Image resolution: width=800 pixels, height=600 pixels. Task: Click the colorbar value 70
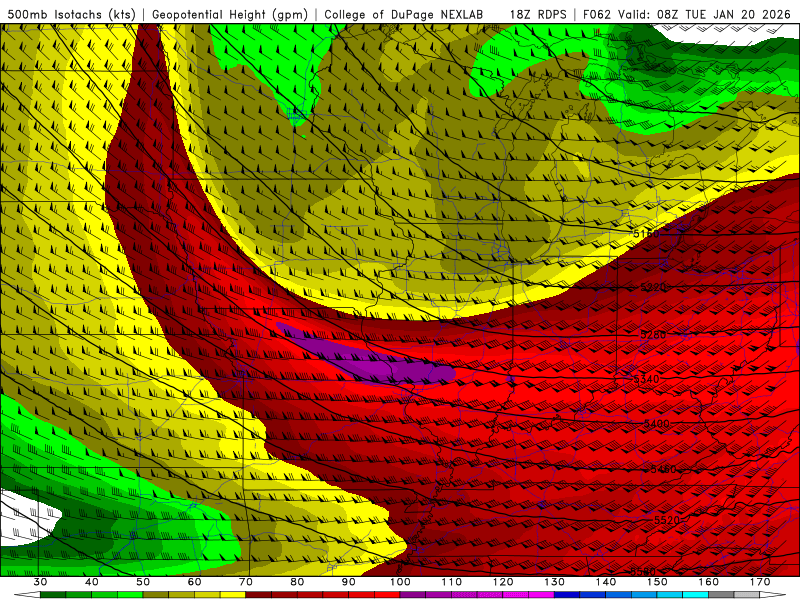coord(246,582)
